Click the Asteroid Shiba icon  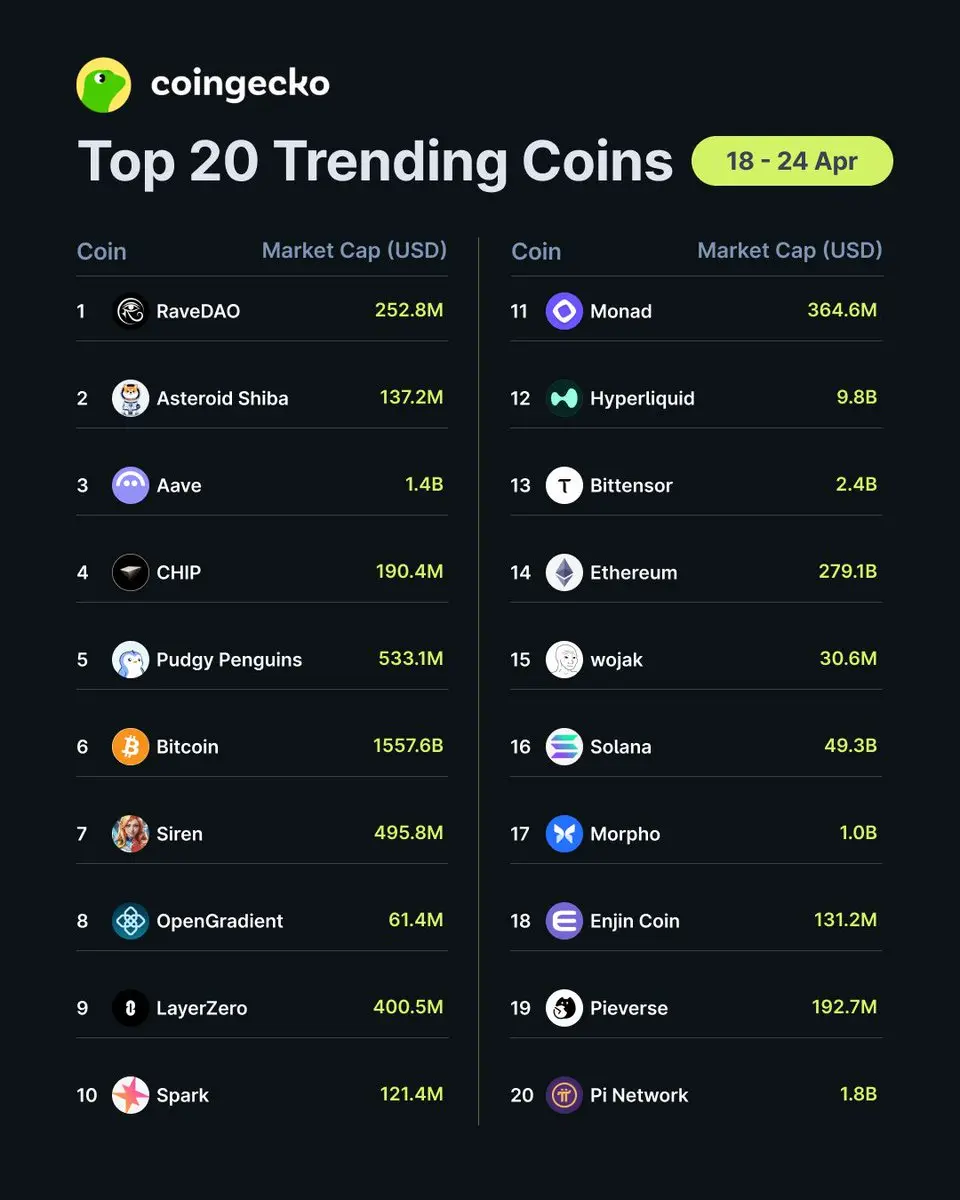130,399
